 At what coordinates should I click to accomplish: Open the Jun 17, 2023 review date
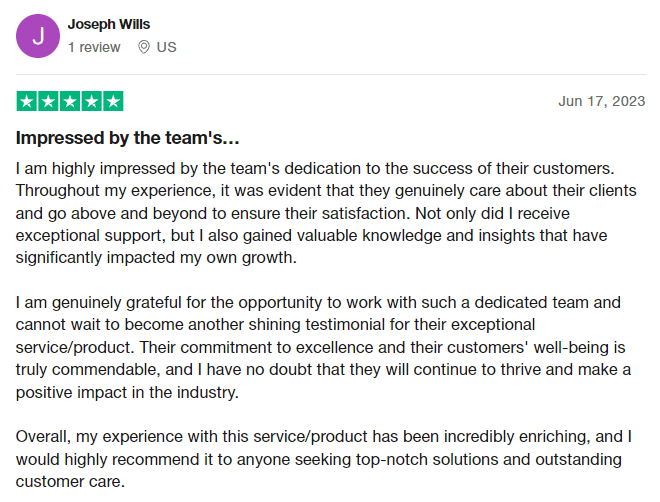click(x=601, y=101)
